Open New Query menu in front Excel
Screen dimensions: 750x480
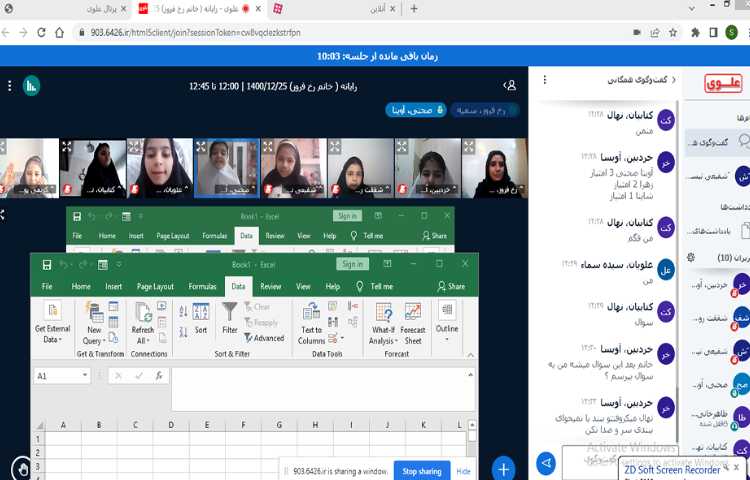pos(94,323)
